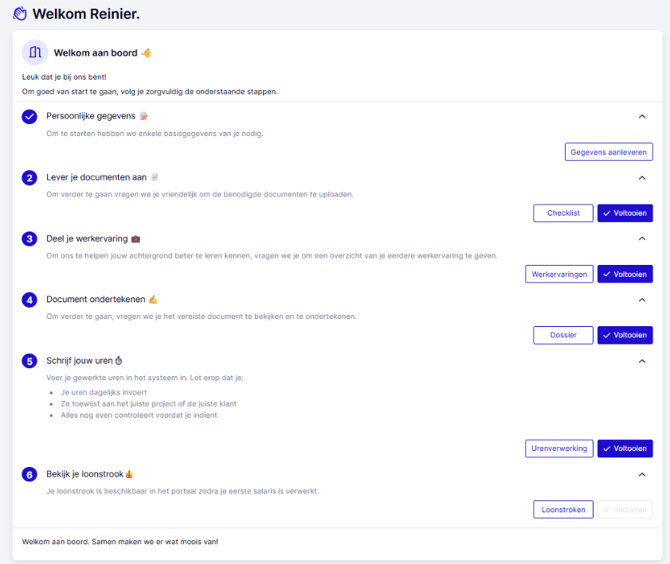Open Urenverwerking
The image size is (670, 564).
click(x=559, y=449)
